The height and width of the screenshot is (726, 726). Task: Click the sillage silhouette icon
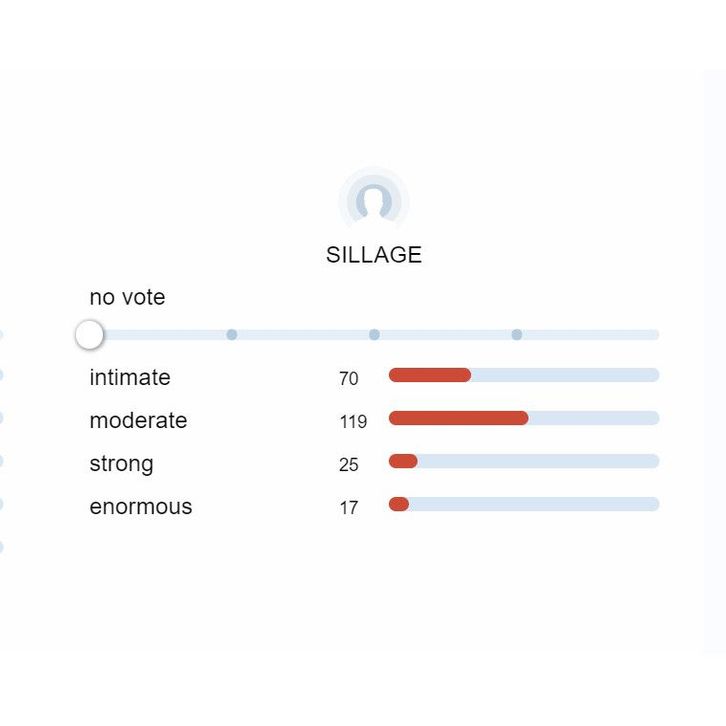[x=374, y=201]
